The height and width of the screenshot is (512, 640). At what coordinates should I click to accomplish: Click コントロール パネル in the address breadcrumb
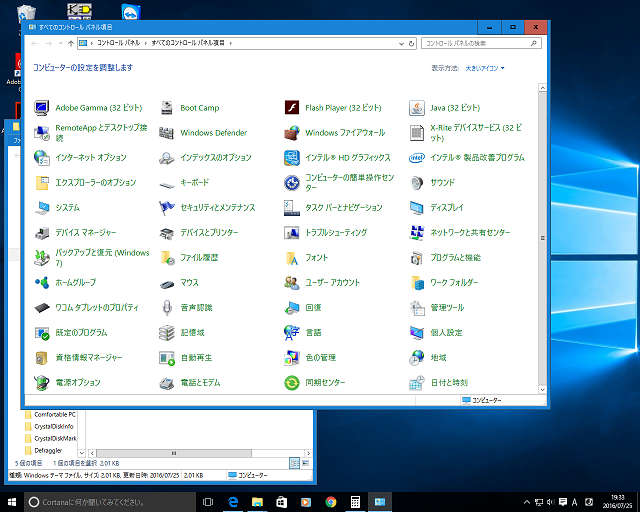click(x=118, y=43)
